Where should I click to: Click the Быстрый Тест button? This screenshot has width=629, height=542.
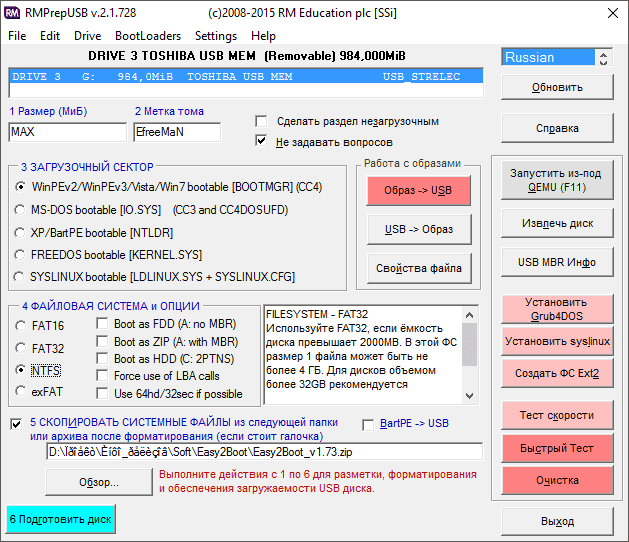point(557,448)
